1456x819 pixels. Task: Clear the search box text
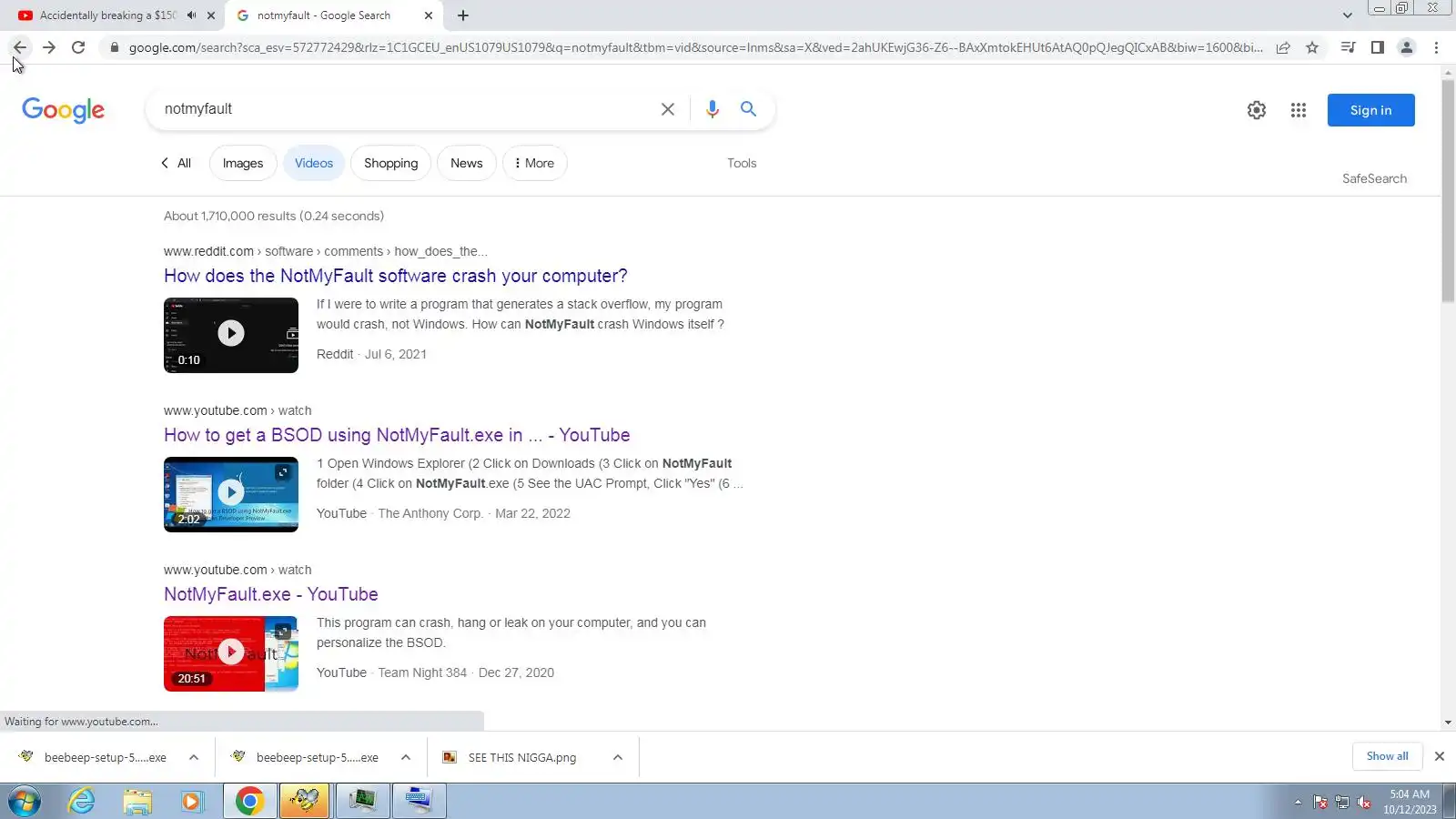(668, 109)
